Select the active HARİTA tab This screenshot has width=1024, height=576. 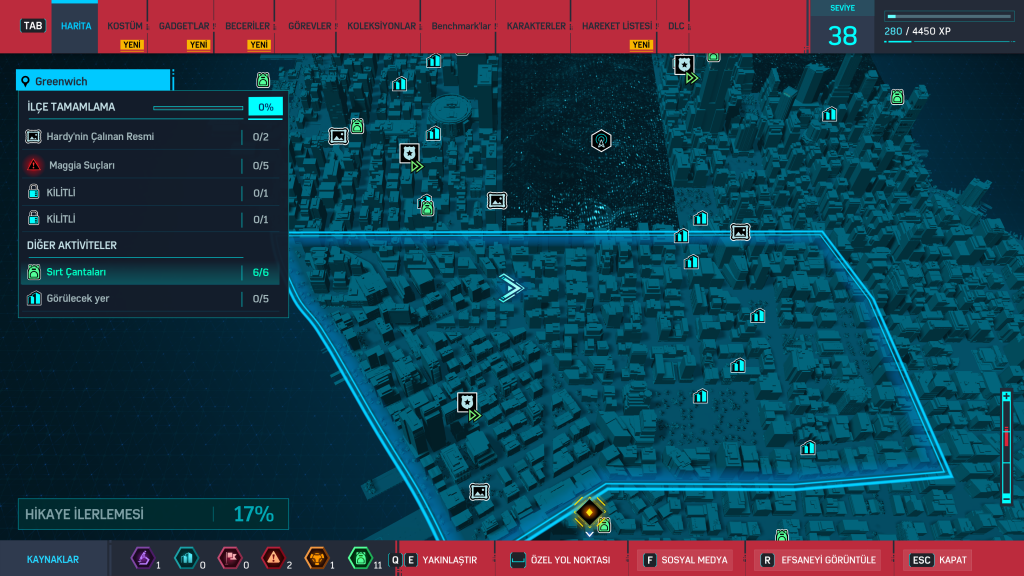pyautogui.click(x=76, y=26)
